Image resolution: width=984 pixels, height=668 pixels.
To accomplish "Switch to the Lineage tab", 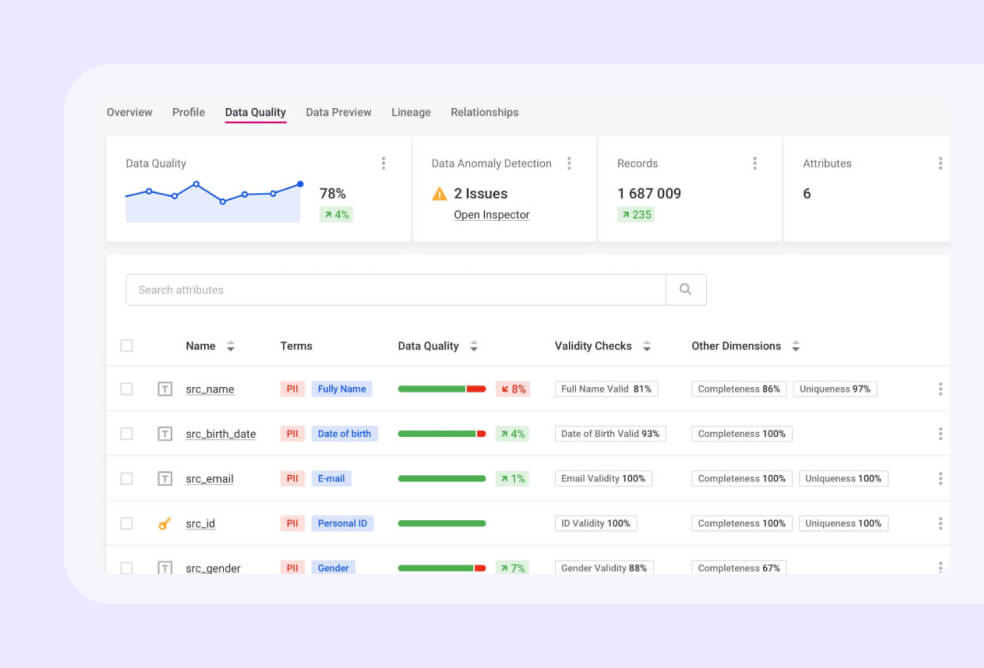I will pyautogui.click(x=411, y=112).
